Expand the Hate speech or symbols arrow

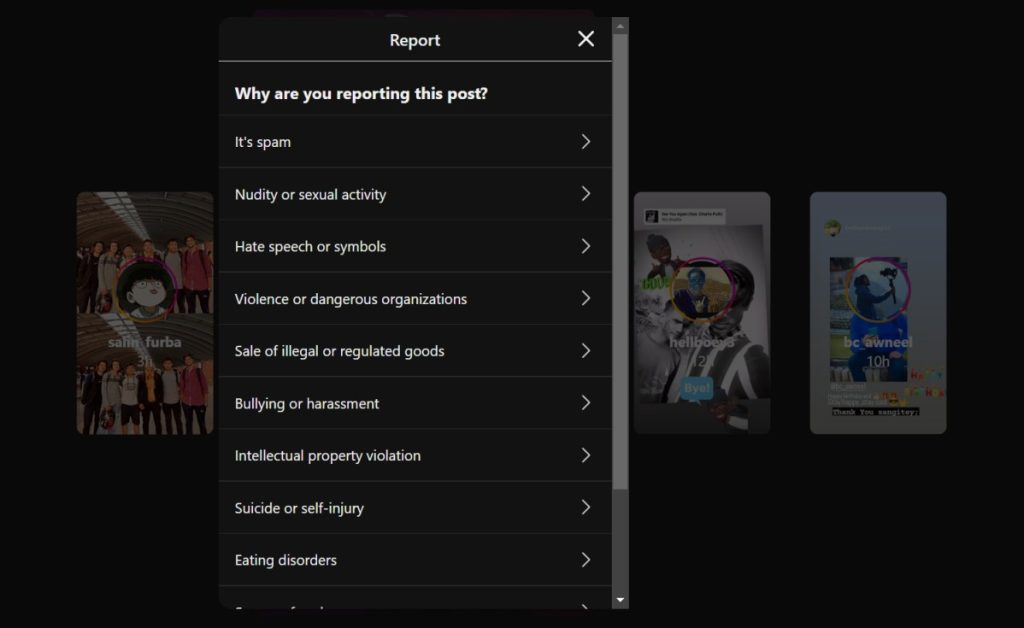[586, 246]
